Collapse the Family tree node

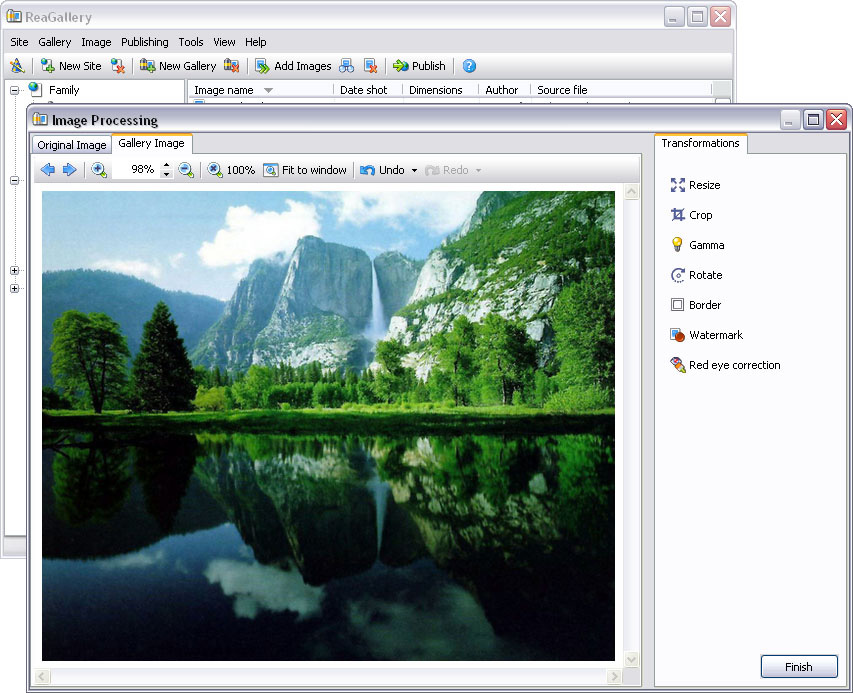coord(15,90)
